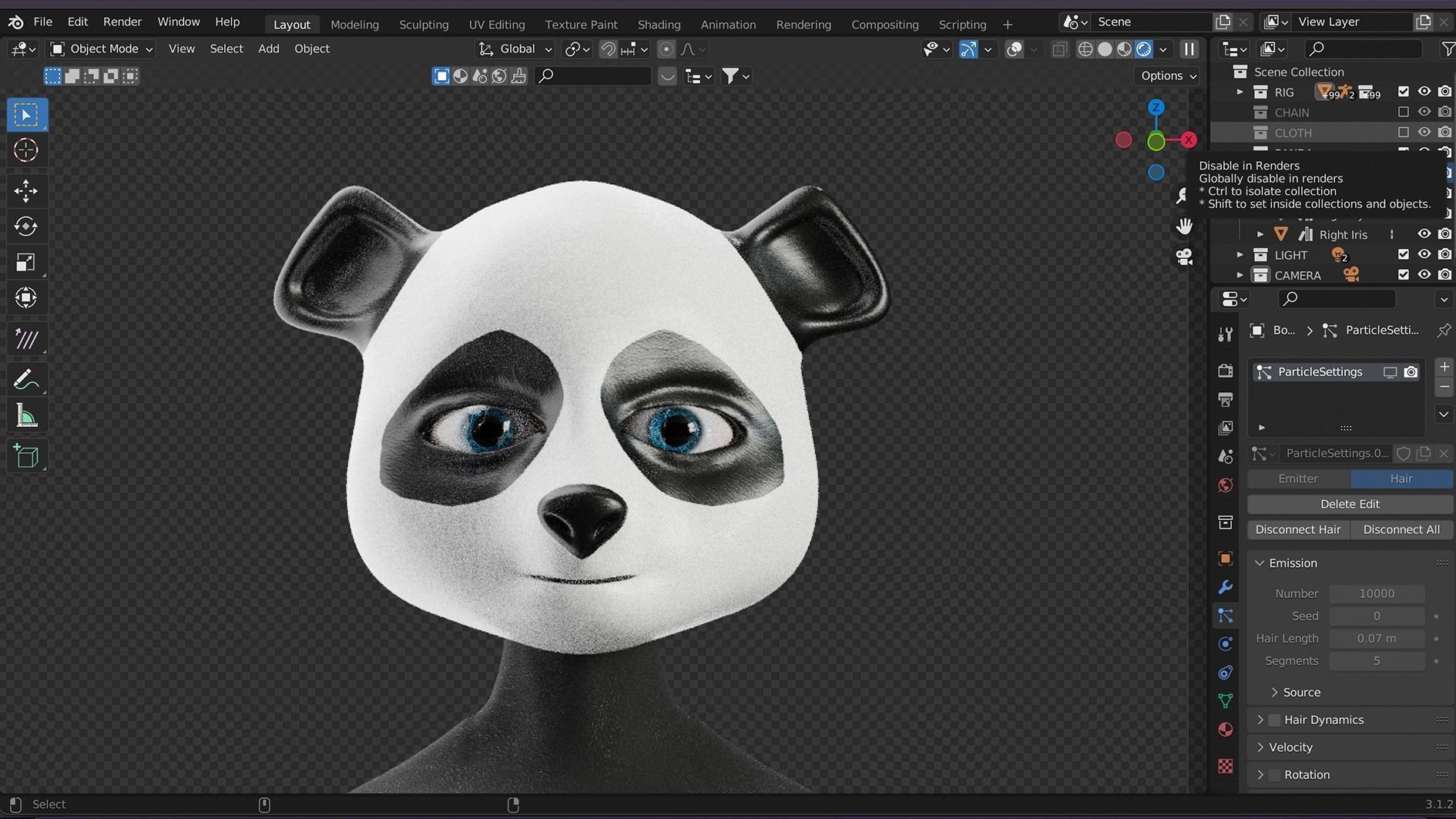The width and height of the screenshot is (1456, 819).
Task: Pin the properties editor context
Action: [x=1444, y=331]
